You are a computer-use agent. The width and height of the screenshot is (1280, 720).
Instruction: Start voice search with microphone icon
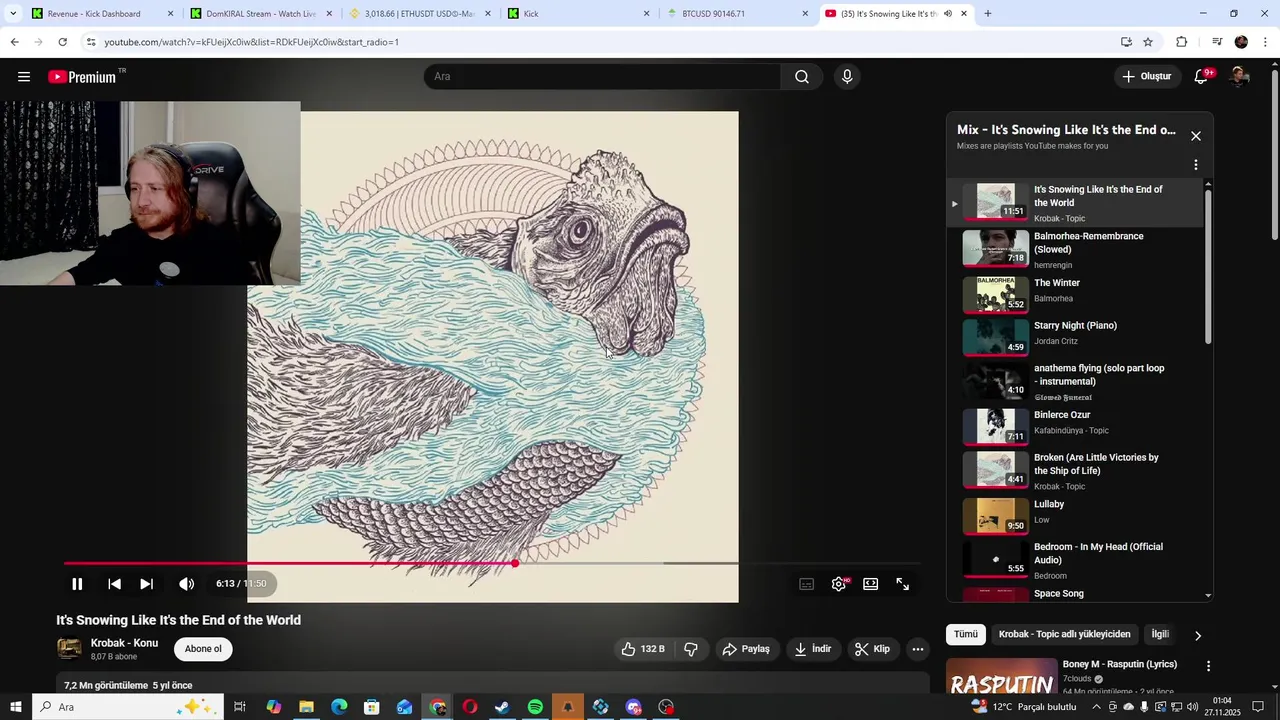(x=847, y=77)
